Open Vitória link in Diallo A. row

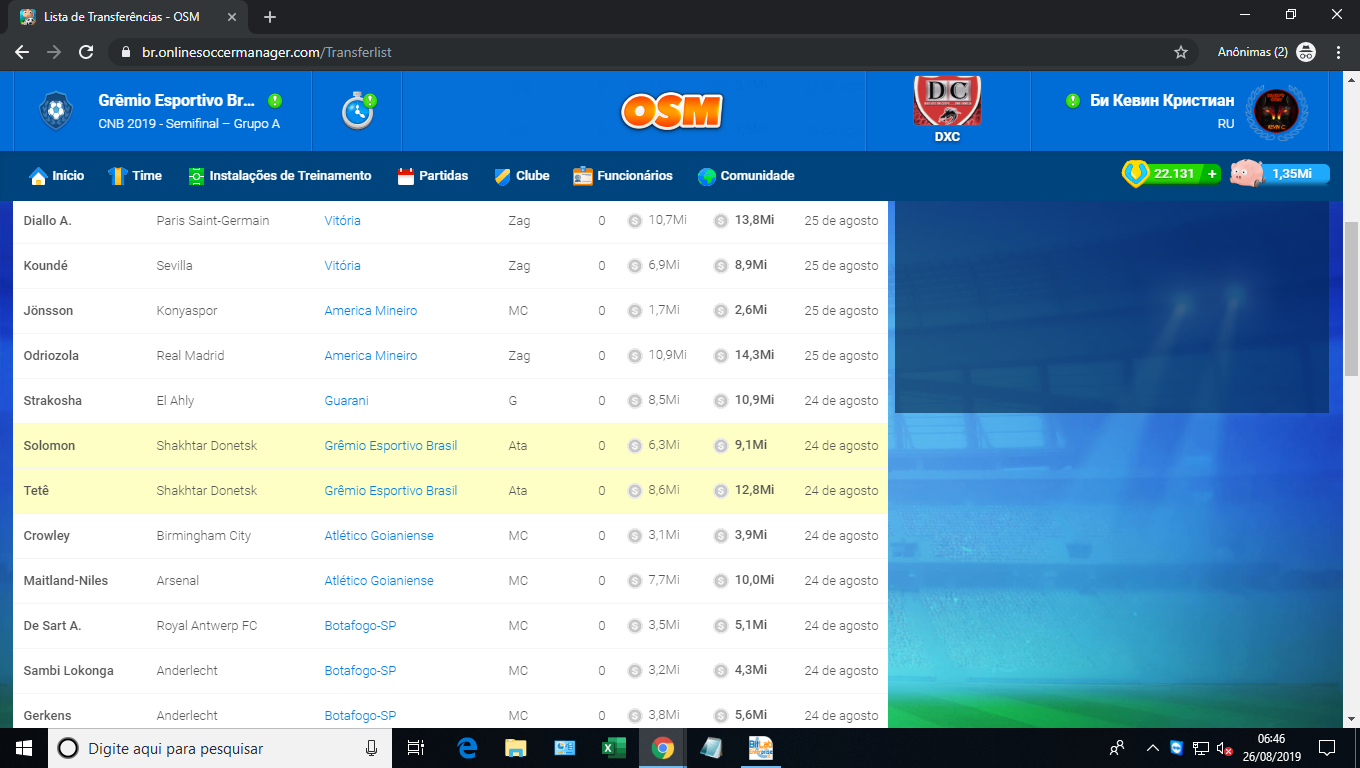pos(342,220)
